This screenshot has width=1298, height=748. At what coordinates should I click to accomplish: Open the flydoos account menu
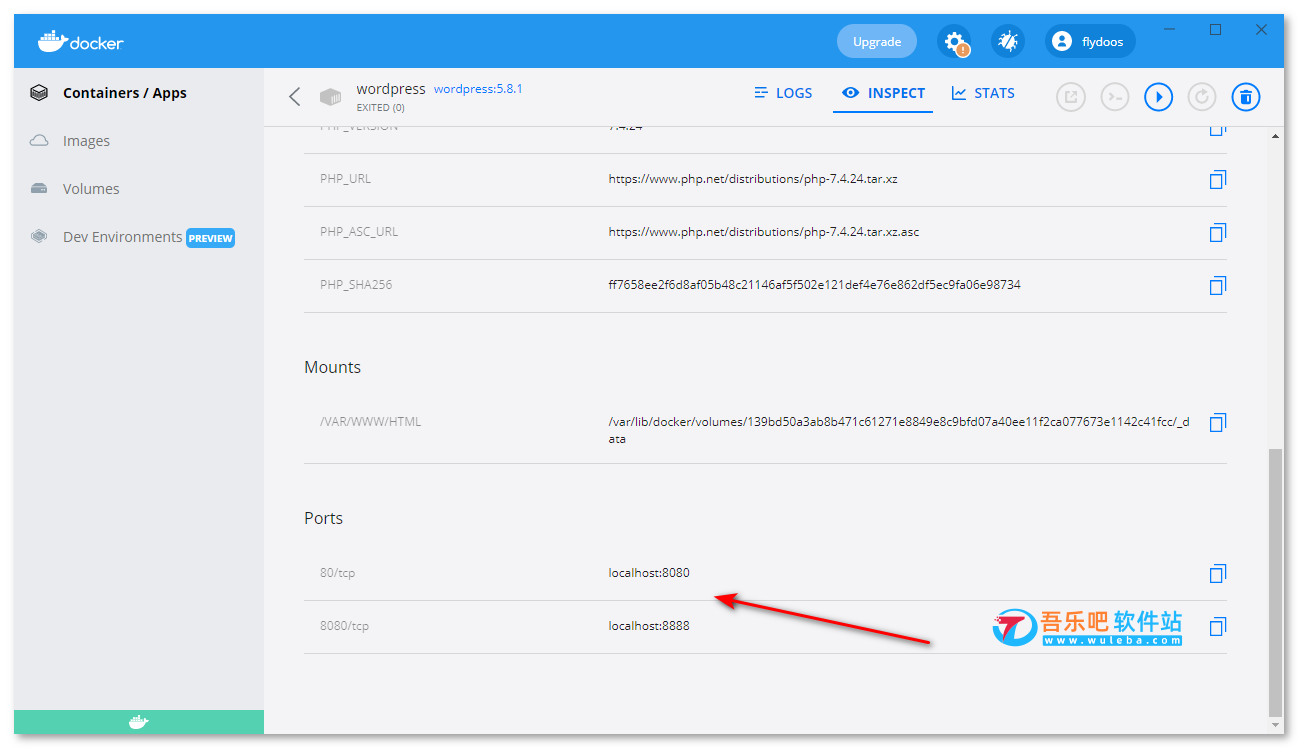pyautogui.click(x=1090, y=42)
